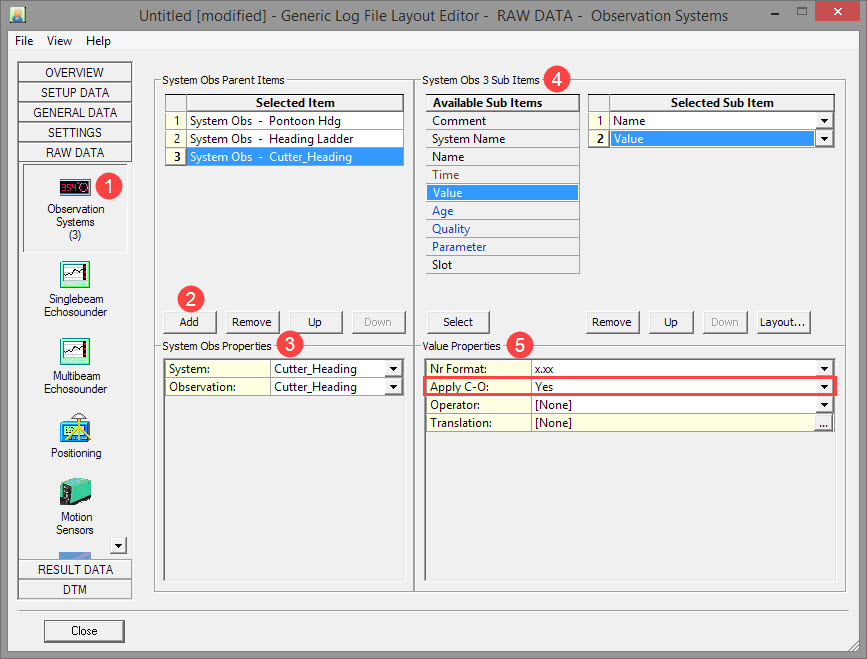The image size is (867, 659).
Task: Click the Translation [None] value field
Action: pyautogui.click(x=673, y=423)
